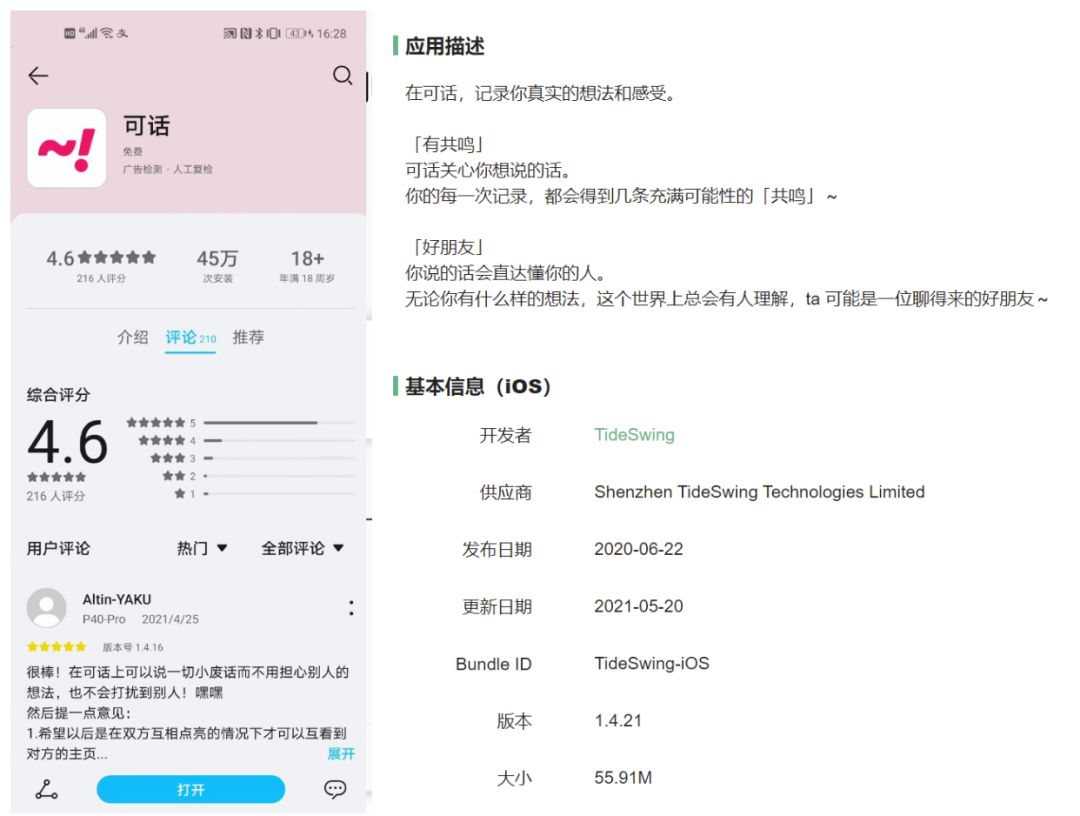Tap the share node icon near 打开
Viewport: 1080px width, 816px height.
[x=46, y=789]
